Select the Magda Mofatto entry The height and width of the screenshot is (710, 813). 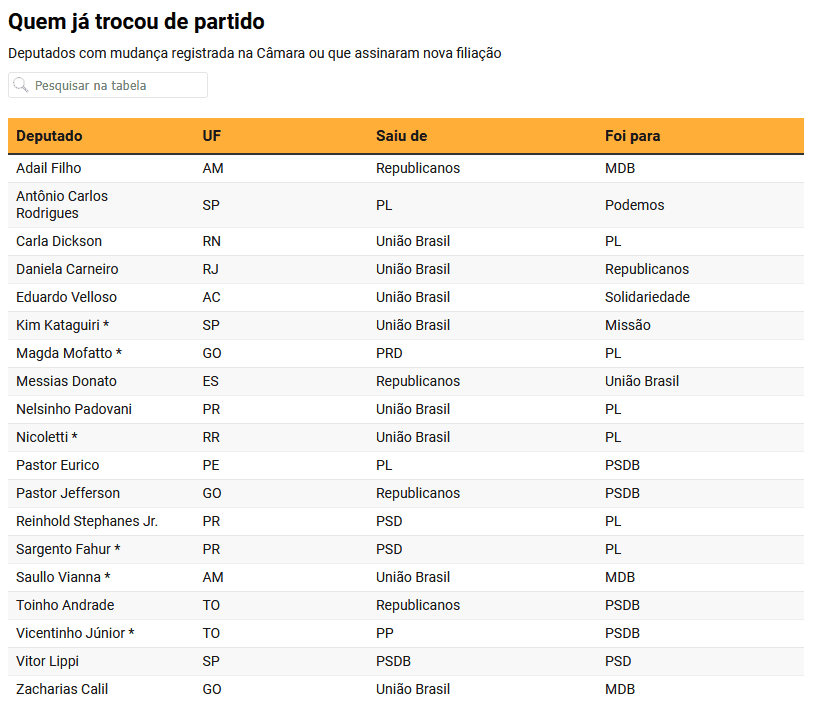point(68,353)
